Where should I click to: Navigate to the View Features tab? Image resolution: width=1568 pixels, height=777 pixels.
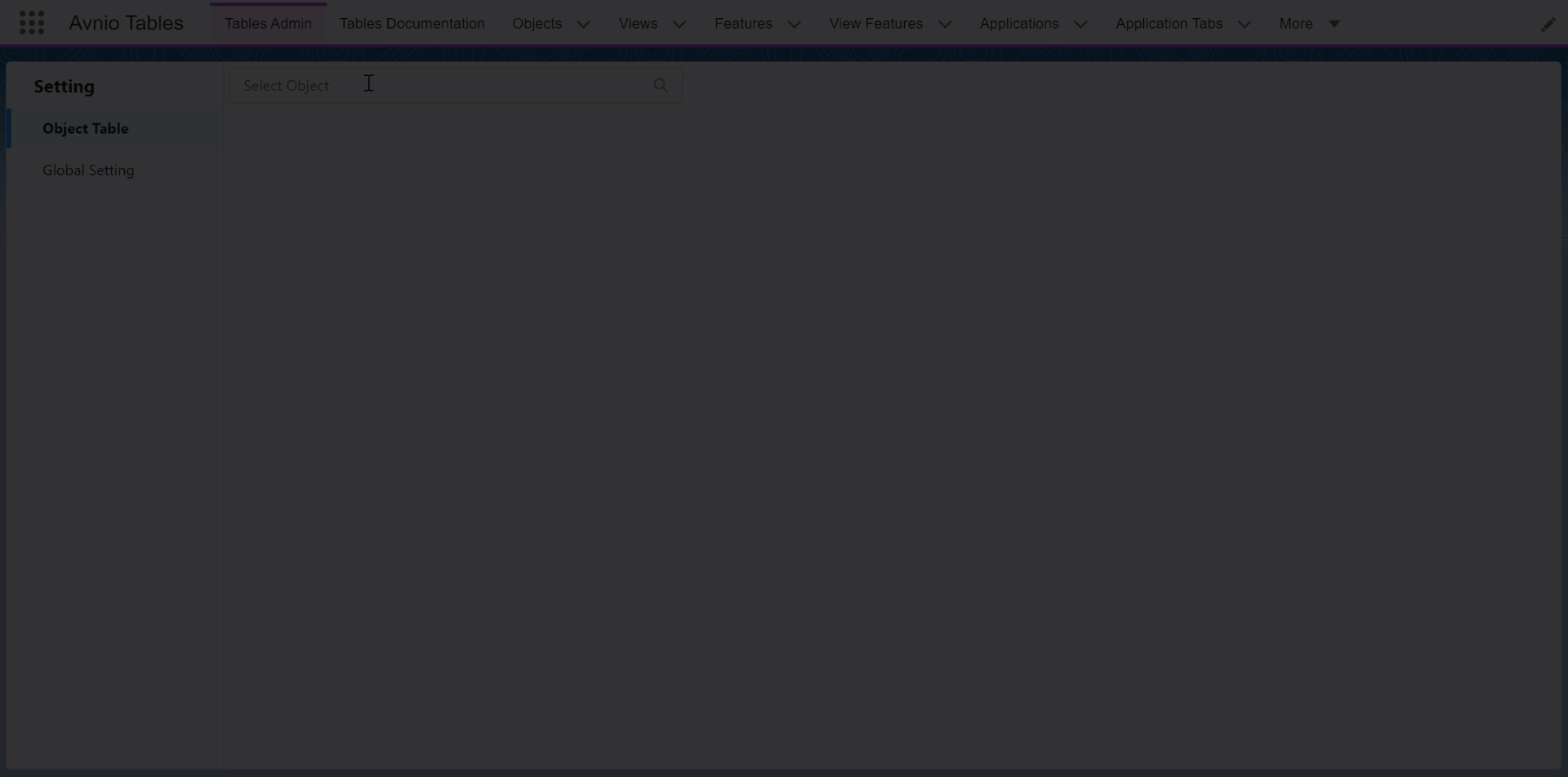[875, 24]
